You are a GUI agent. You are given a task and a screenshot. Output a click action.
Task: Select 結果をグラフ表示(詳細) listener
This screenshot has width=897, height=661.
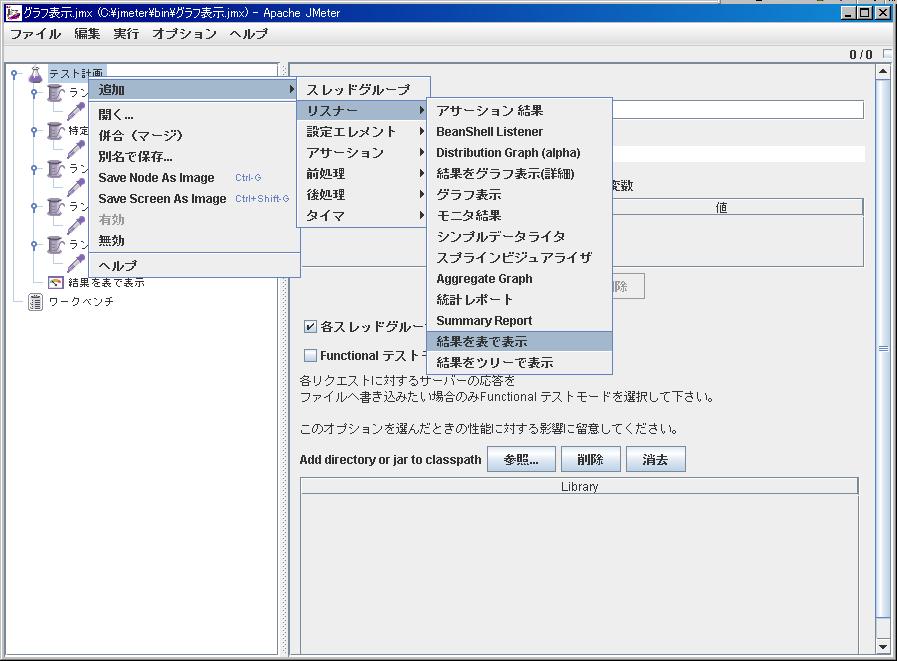519,173
